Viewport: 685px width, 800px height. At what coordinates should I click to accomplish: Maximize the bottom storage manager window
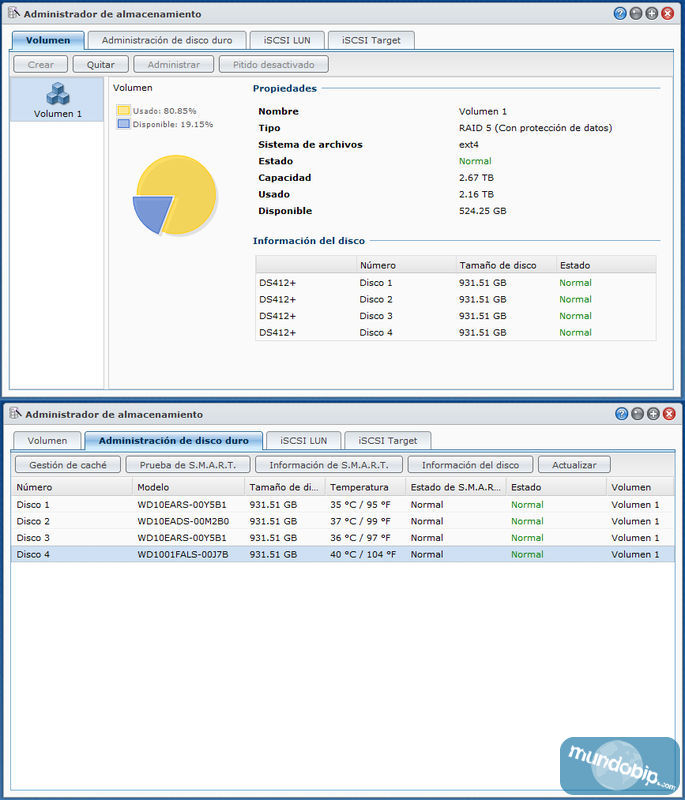[653, 414]
